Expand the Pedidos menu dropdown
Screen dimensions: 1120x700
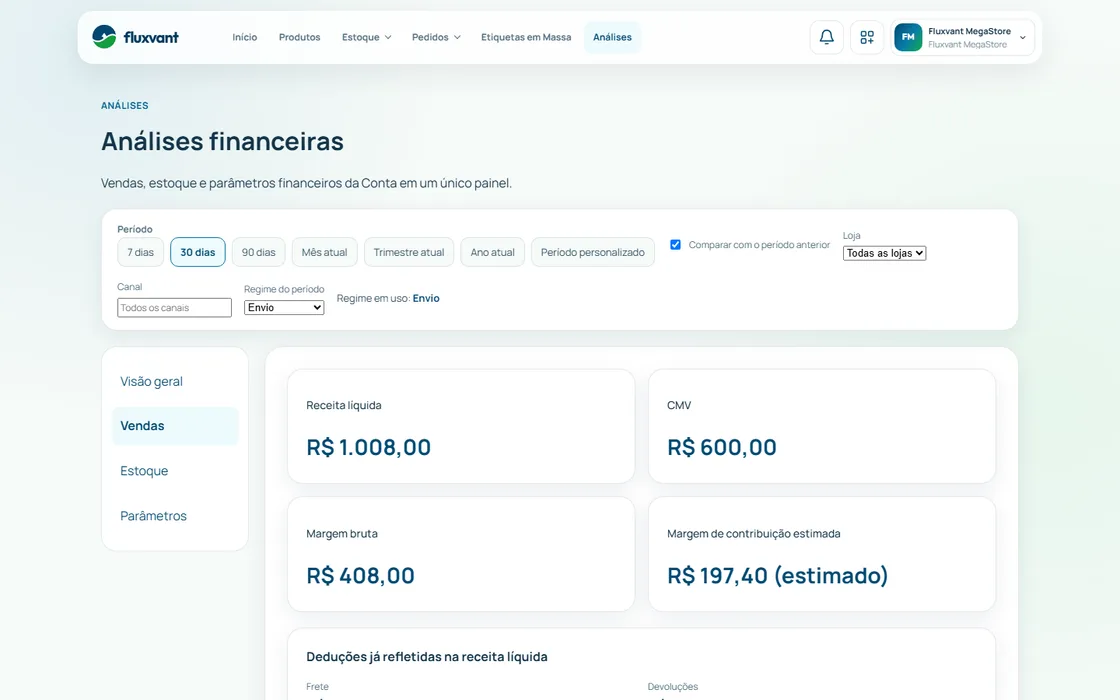tap(436, 37)
